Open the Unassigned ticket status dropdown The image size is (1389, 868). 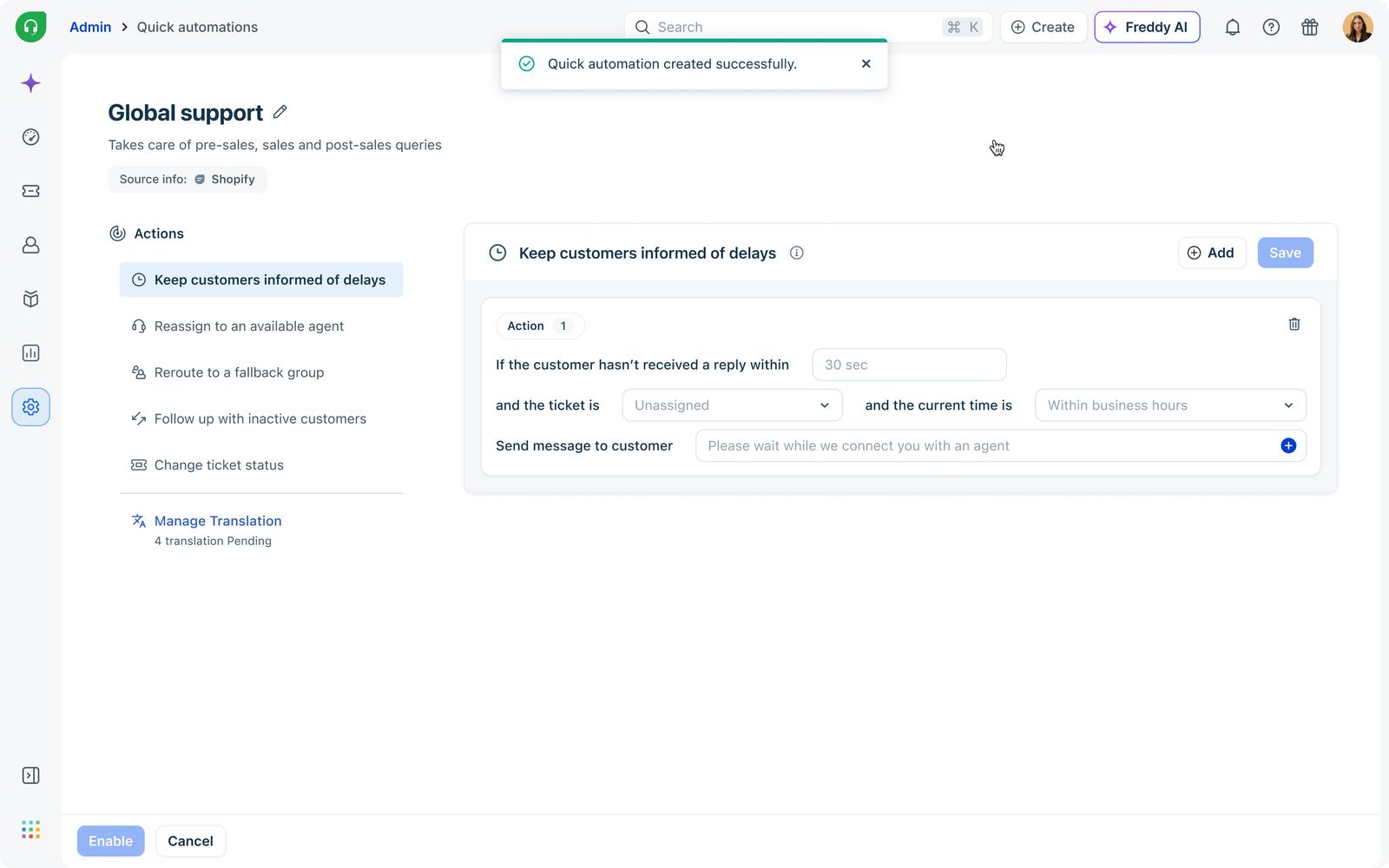(x=732, y=405)
